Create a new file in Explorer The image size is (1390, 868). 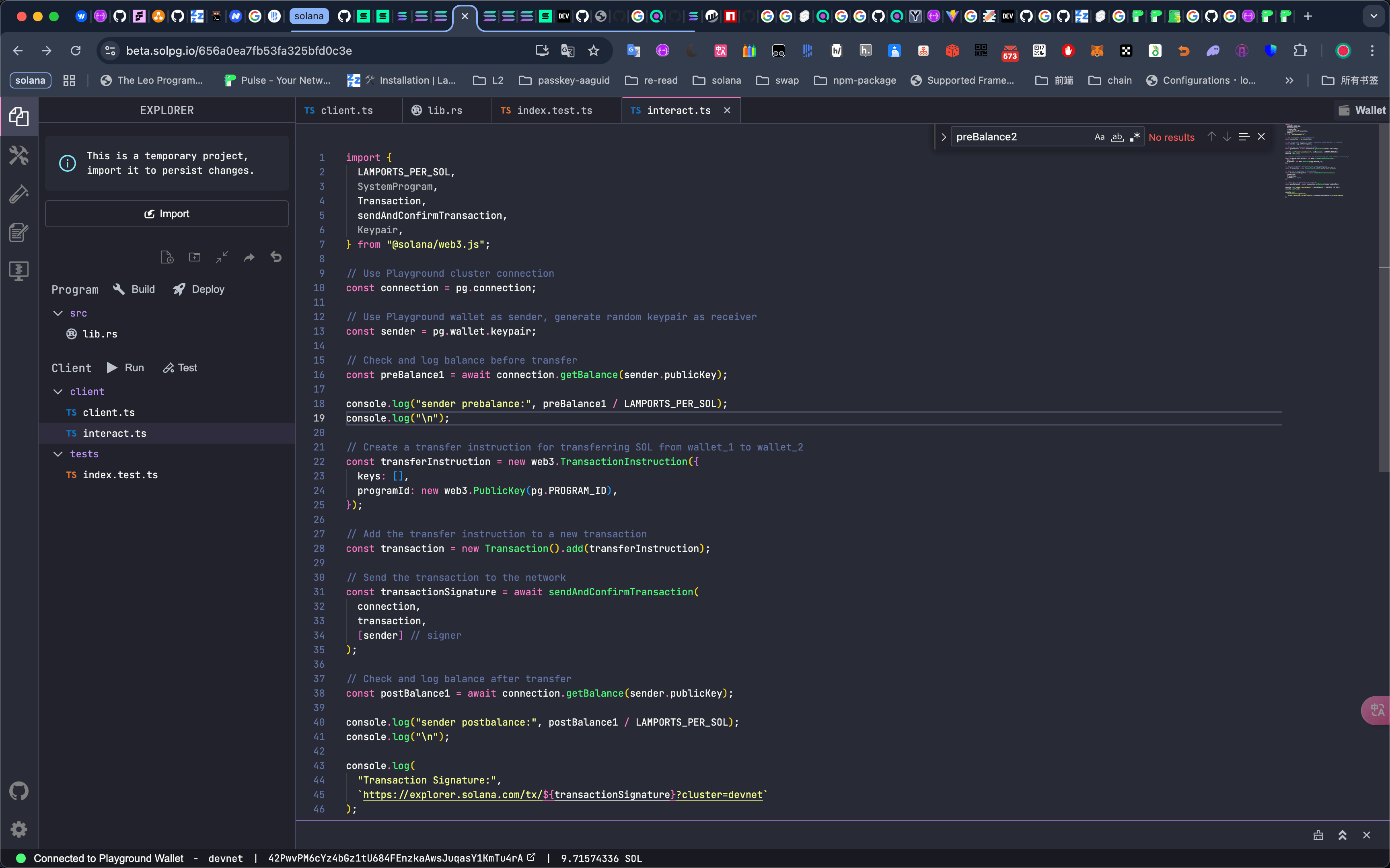(167, 257)
